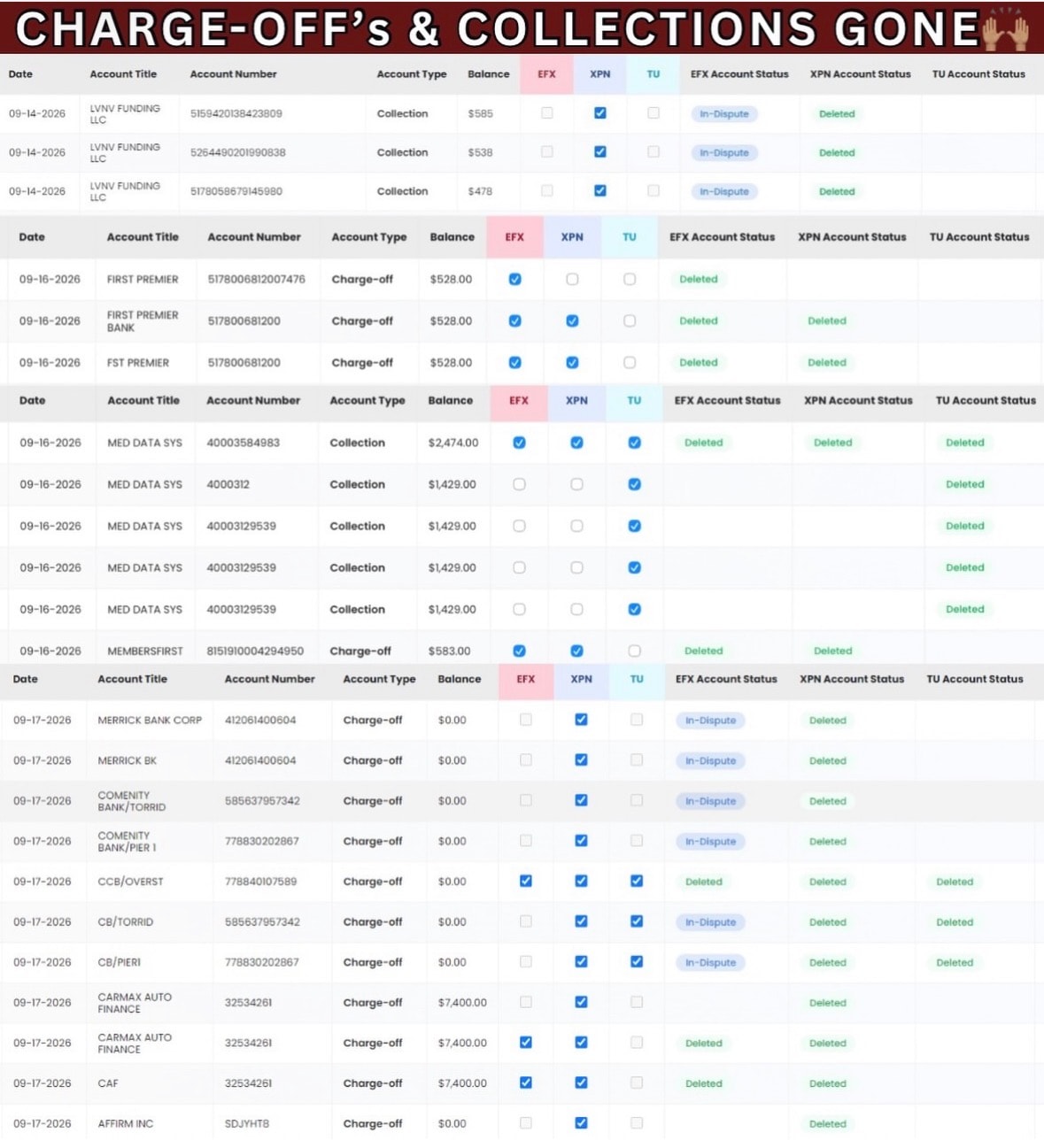Select the AFFIRM INC account title
The height and width of the screenshot is (1148, 1044).
pos(126,1124)
